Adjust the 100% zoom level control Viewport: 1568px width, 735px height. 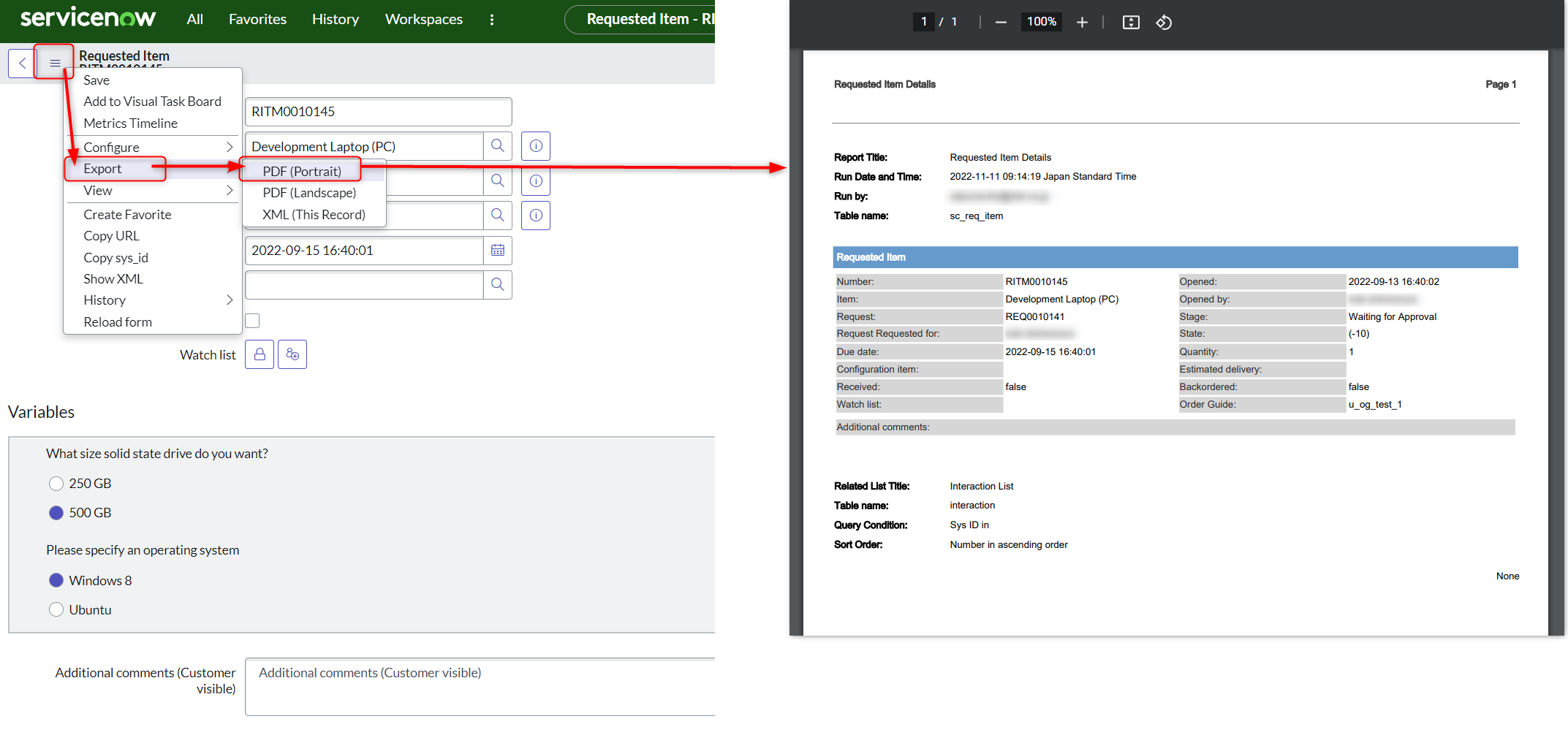pyautogui.click(x=1041, y=22)
